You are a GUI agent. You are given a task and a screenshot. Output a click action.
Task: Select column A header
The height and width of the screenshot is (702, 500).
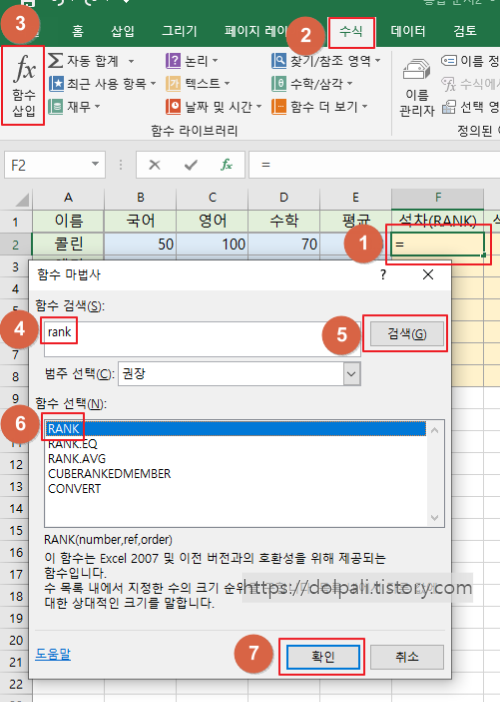68,198
